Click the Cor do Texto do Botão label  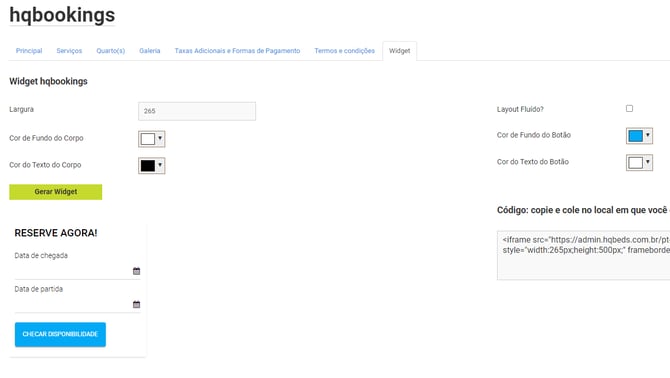pyautogui.click(x=533, y=162)
